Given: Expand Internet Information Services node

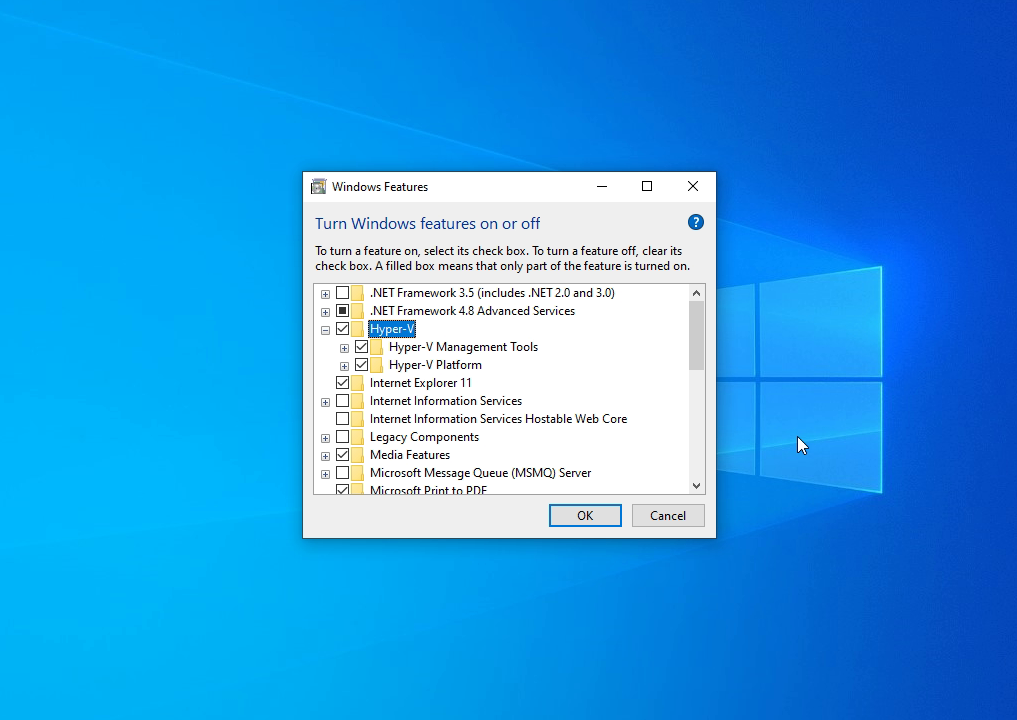Looking at the screenshot, I should click(326, 402).
